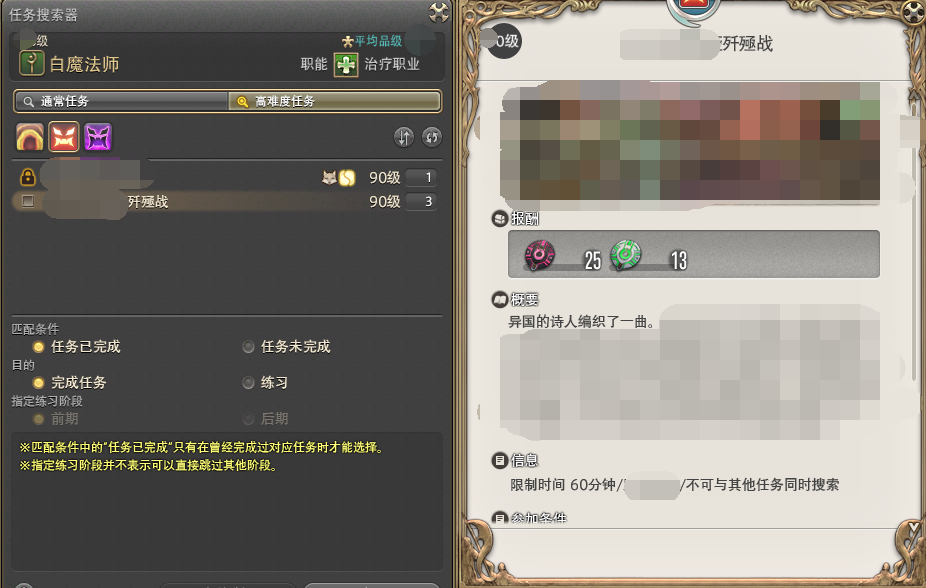The image size is (926, 588).
Task: Click the reset selection circular arrows icon
Action: coord(432,138)
